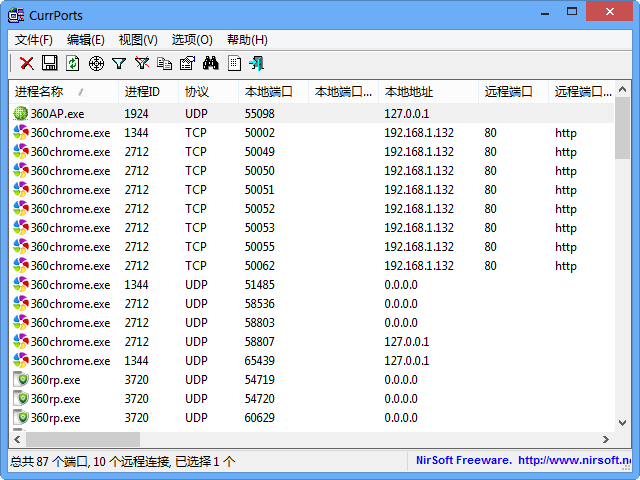Click the properties icon in toolbar
Screen dimensions: 640x480
(187, 63)
